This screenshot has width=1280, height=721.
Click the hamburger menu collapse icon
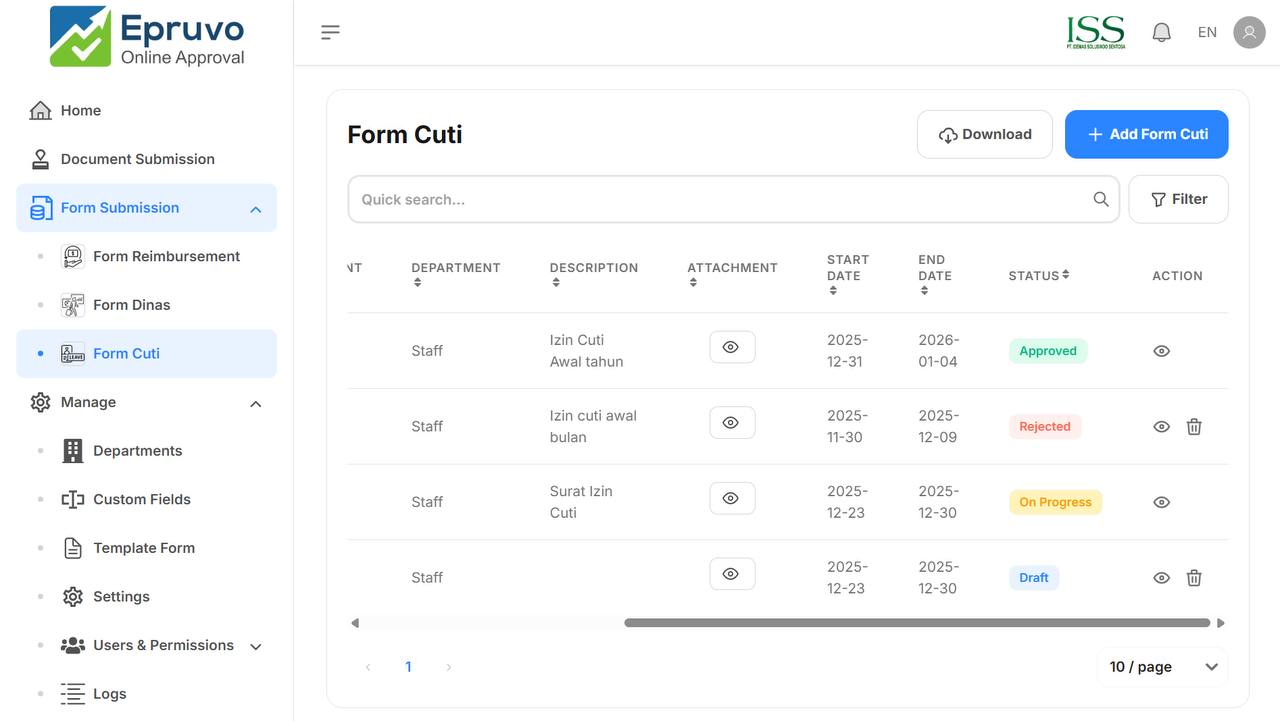(x=330, y=32)
